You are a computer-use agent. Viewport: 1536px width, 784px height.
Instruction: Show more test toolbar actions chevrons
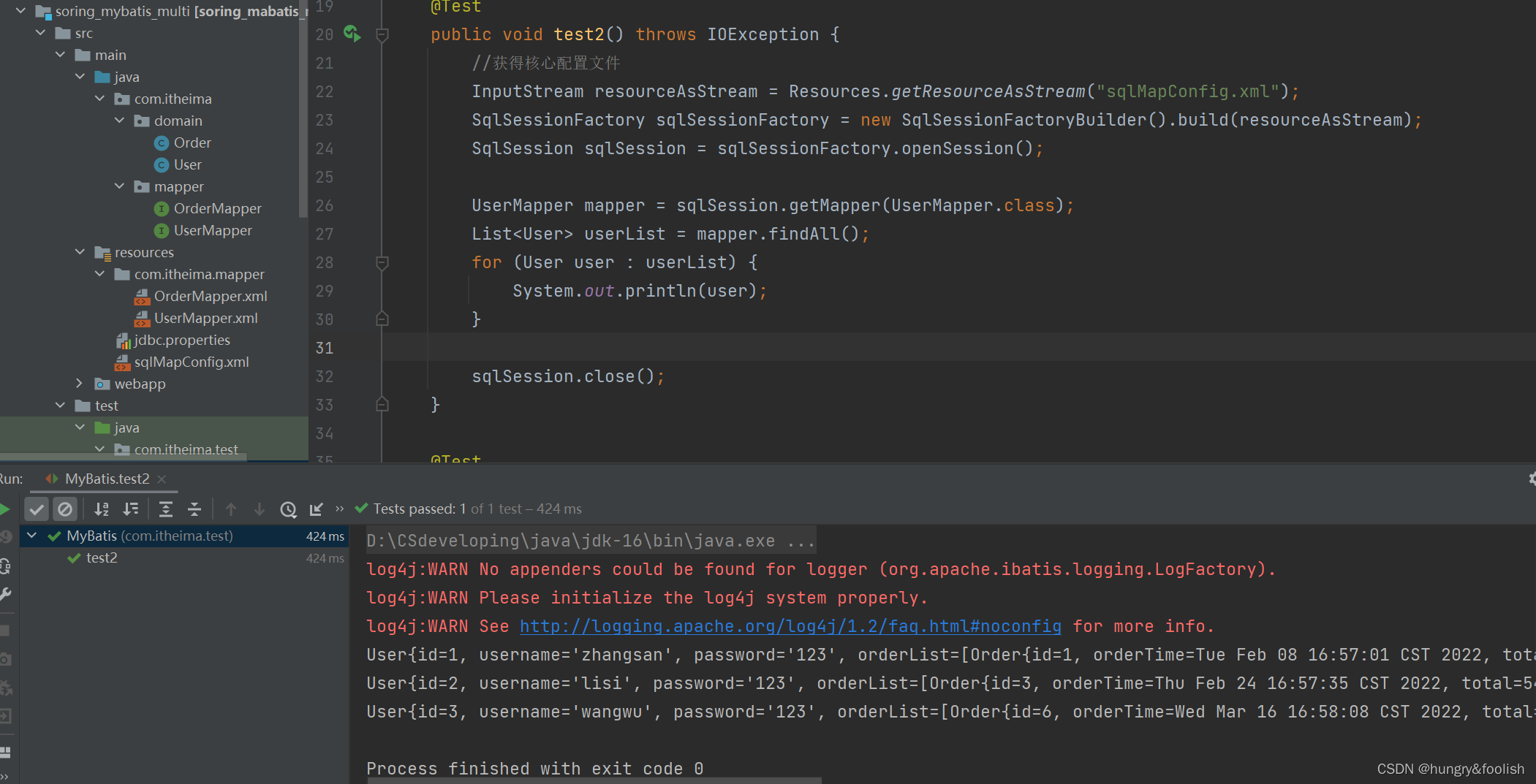click(339, 509)
